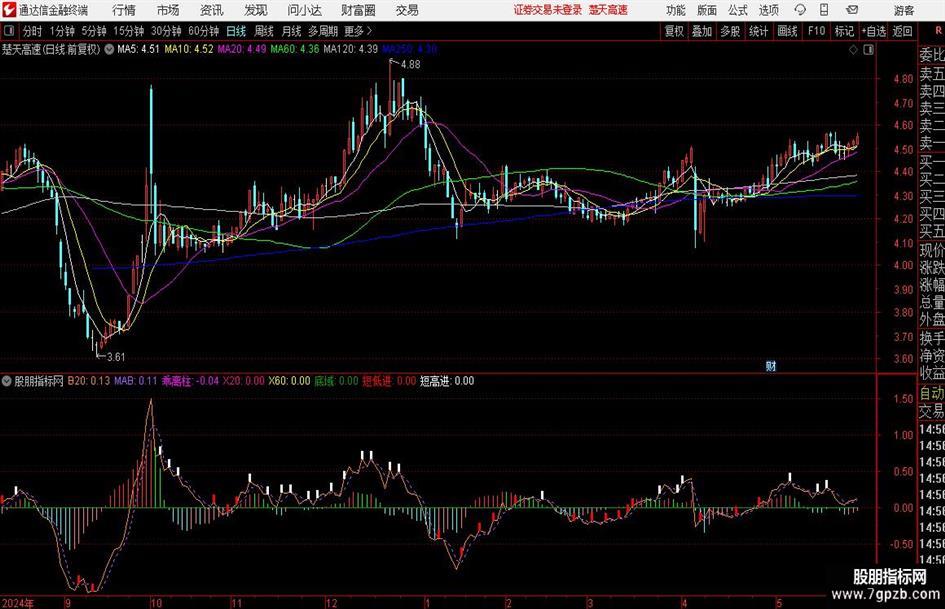Click the 2024年 timeline label
This screenshot has height=609, width=945.
(18, 603)
